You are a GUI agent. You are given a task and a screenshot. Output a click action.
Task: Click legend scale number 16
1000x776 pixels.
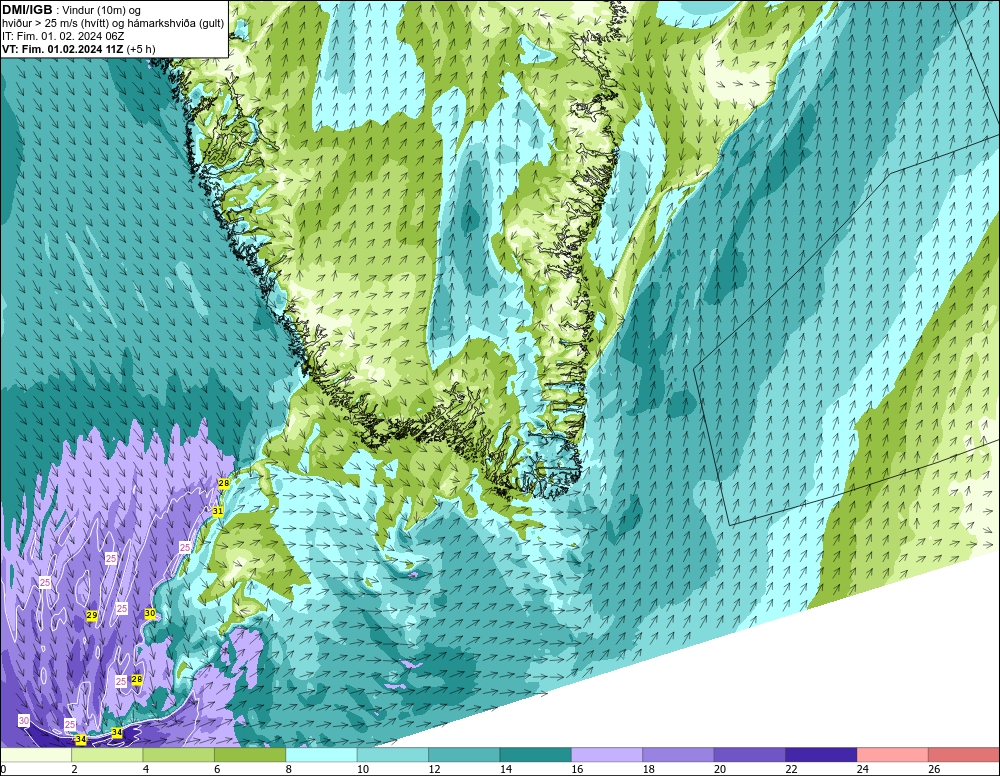577,769
